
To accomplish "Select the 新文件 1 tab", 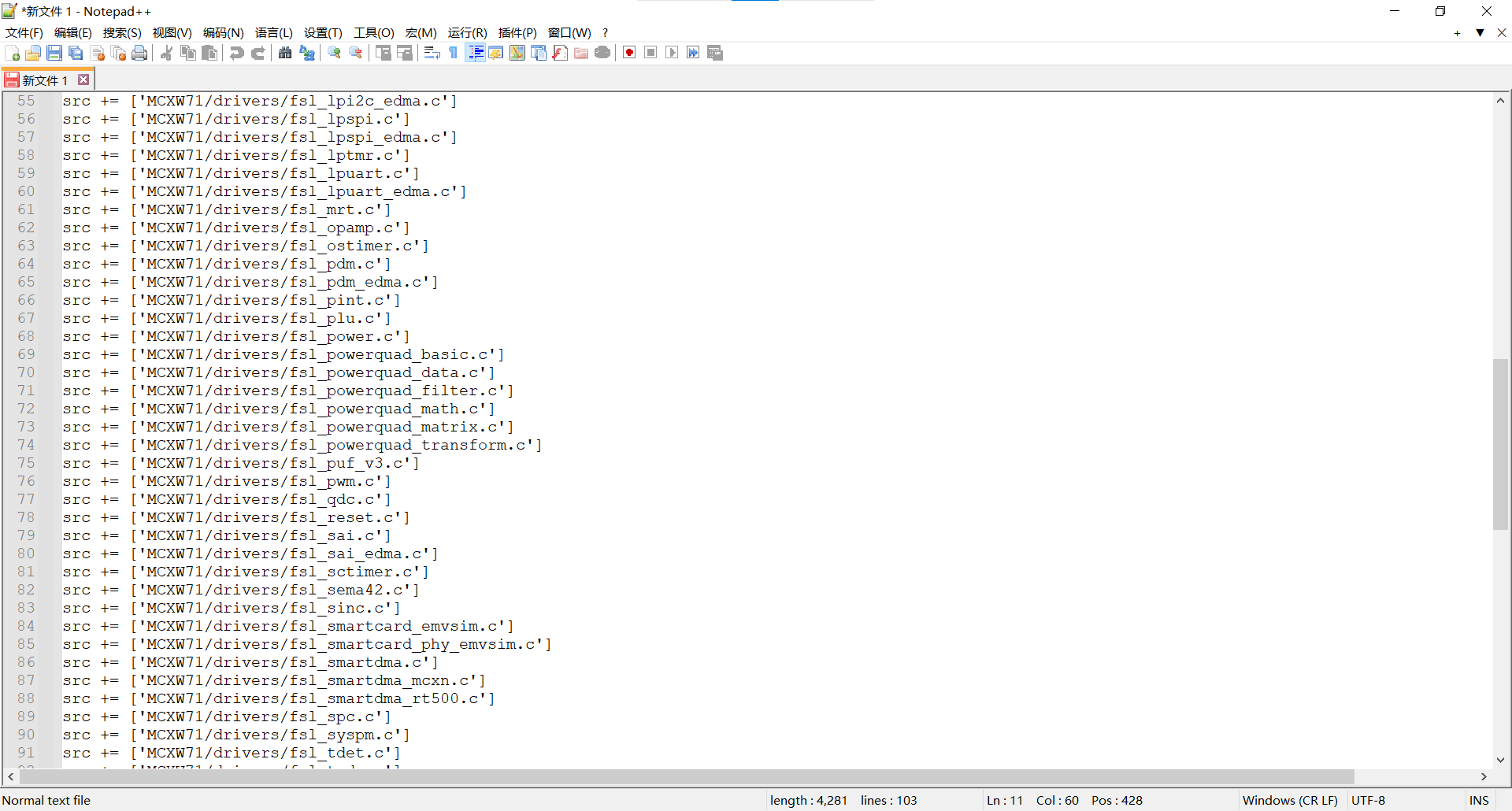I will click(x=44, y=80).
